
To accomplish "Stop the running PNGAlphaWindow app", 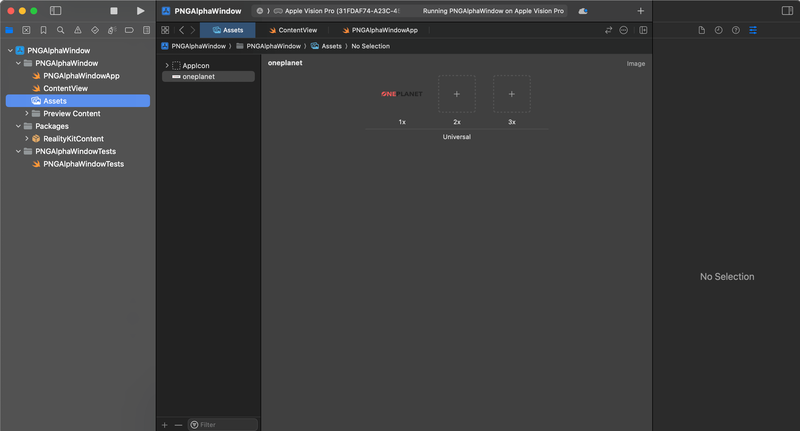I will click(114, 11).
